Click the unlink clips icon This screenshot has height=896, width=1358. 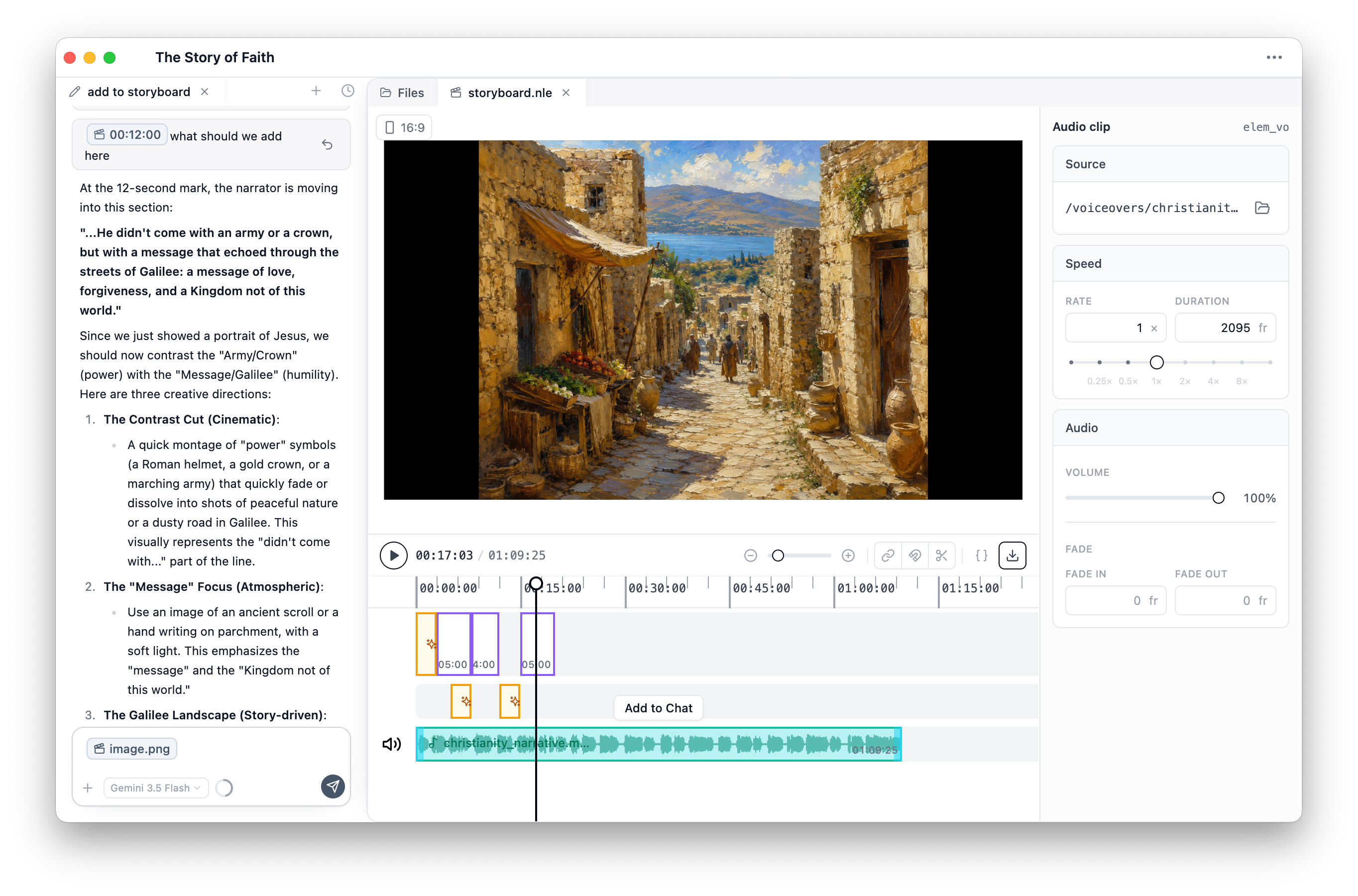coord(914,556)
